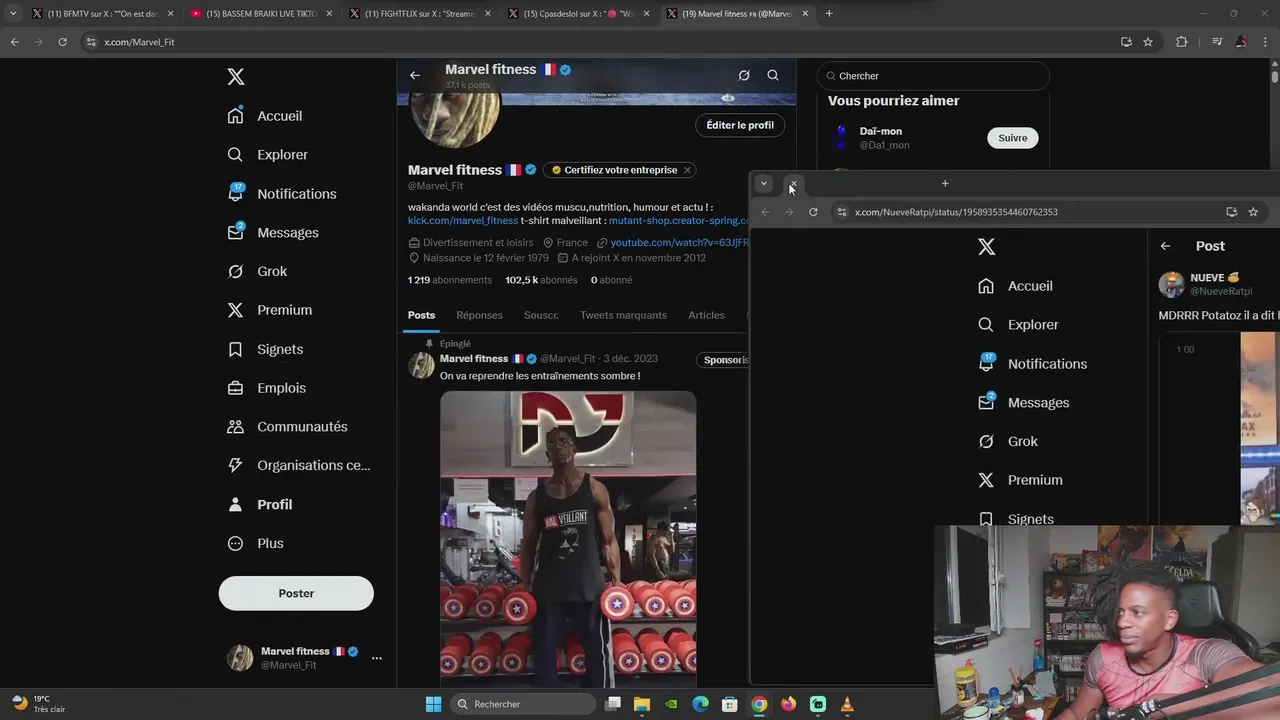Open account options beside Marvel fitness at the bottom
The image size is (1280, 720).
pyautogui.click(x=377, y=658)
